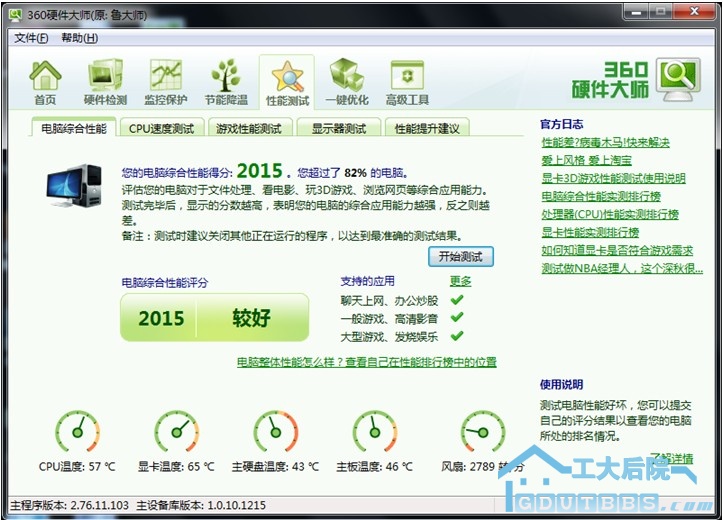723x520 pixels.
Task: Select the 显示器测试 tab
Action: 338,128
